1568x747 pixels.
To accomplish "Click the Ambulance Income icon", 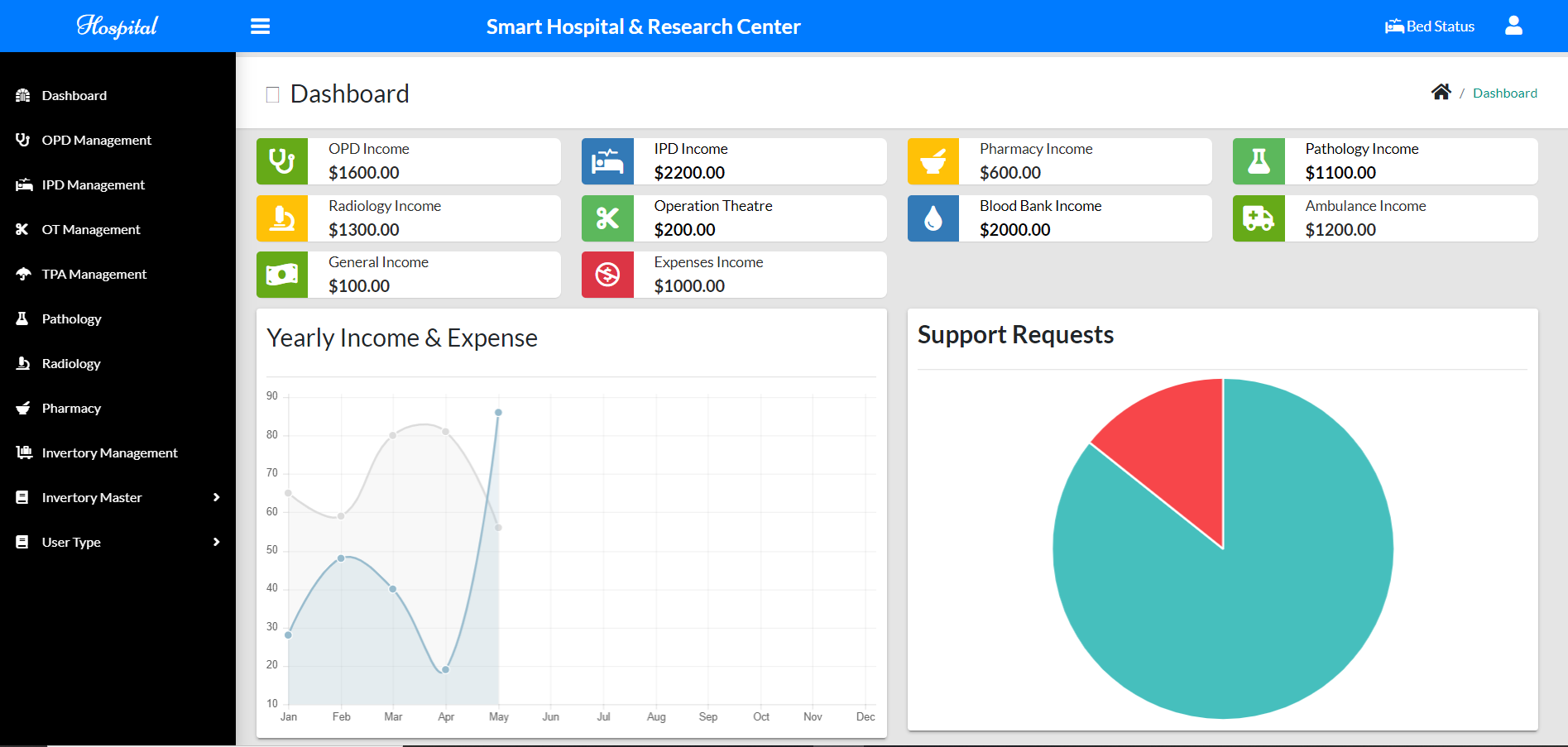I will 1259,218.
